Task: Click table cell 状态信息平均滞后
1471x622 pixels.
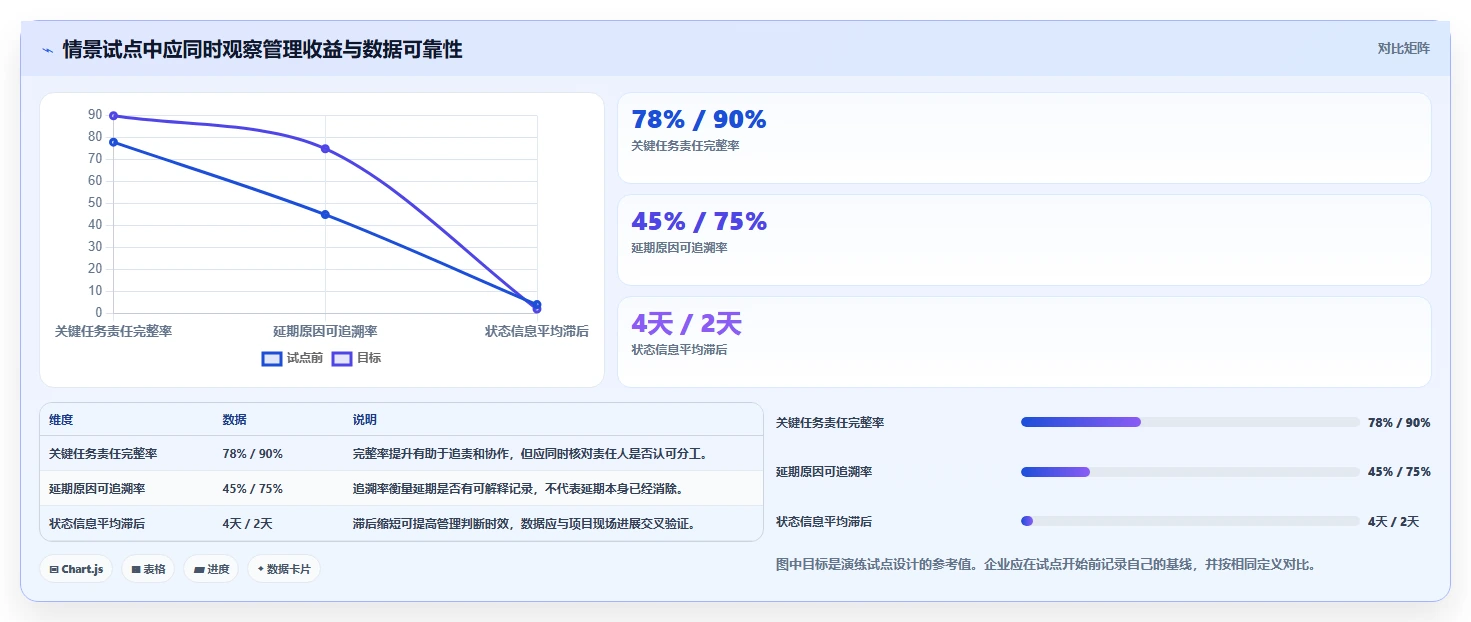Action: point(97,523)
